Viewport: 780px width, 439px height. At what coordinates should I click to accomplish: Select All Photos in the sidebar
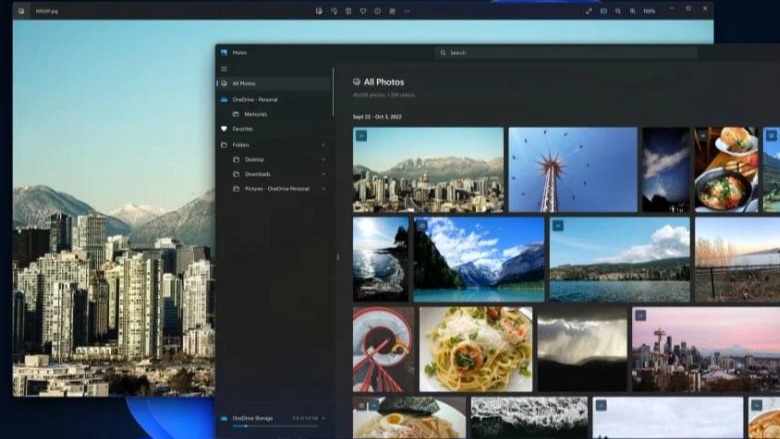243,84
